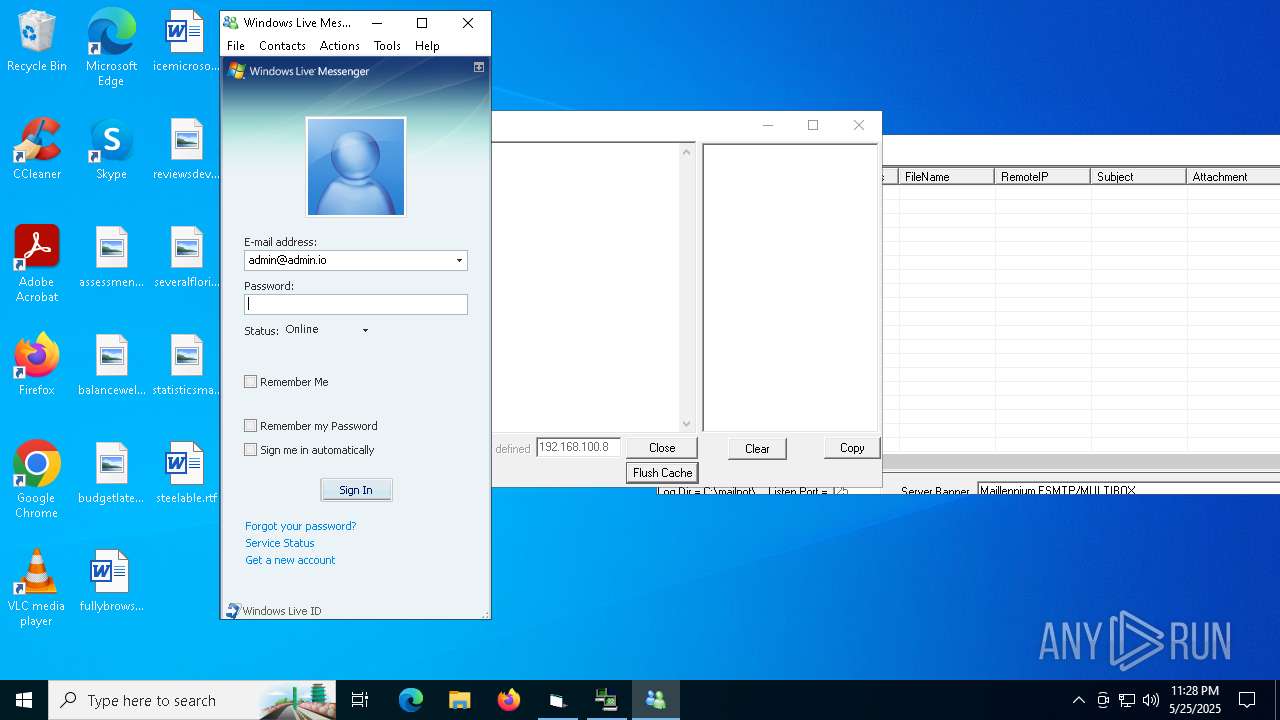
Task: Open the Status Online dropdown
Action: tap(327, 330)
